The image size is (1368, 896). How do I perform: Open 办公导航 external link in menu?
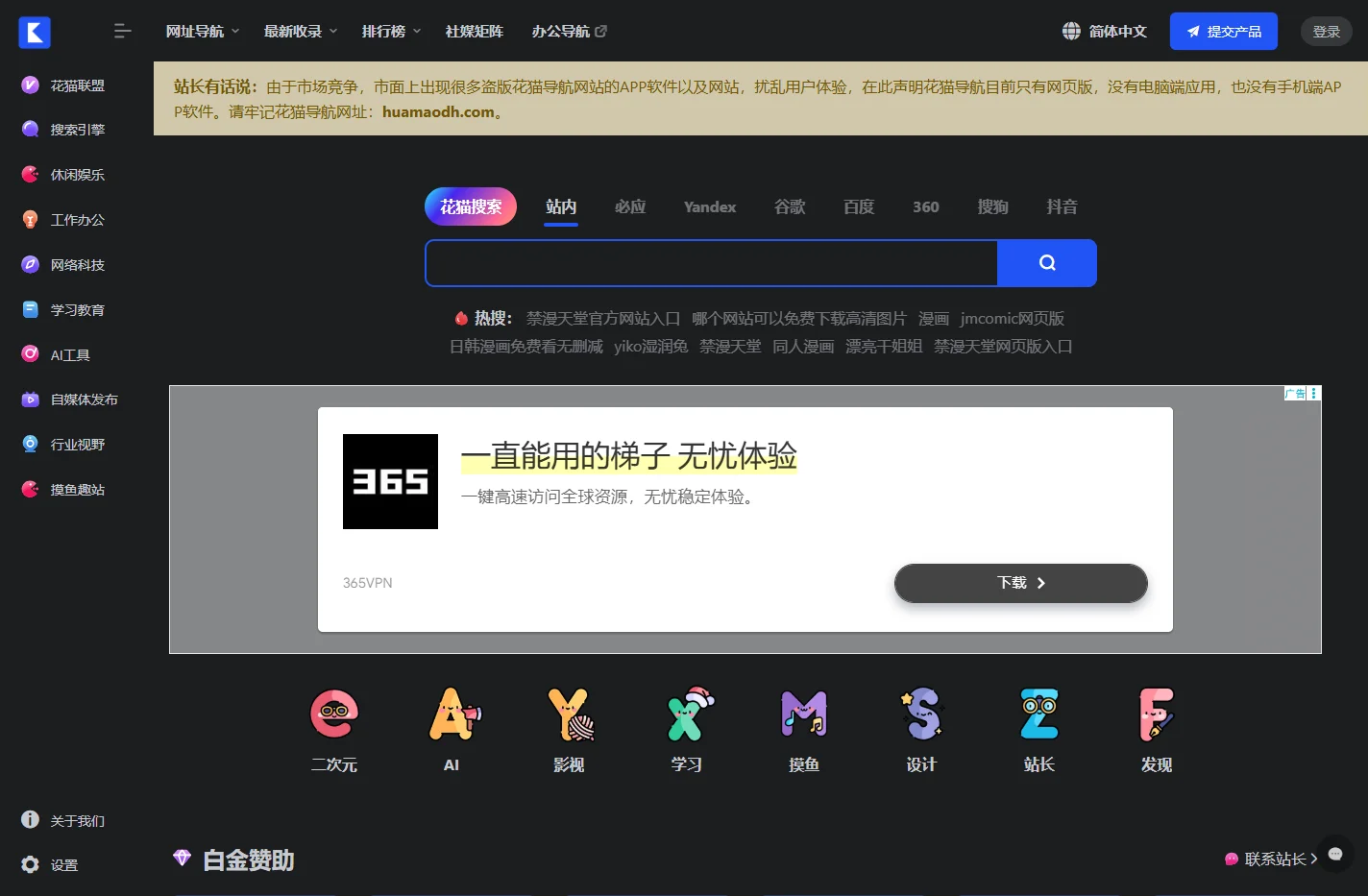pos(570,32)
